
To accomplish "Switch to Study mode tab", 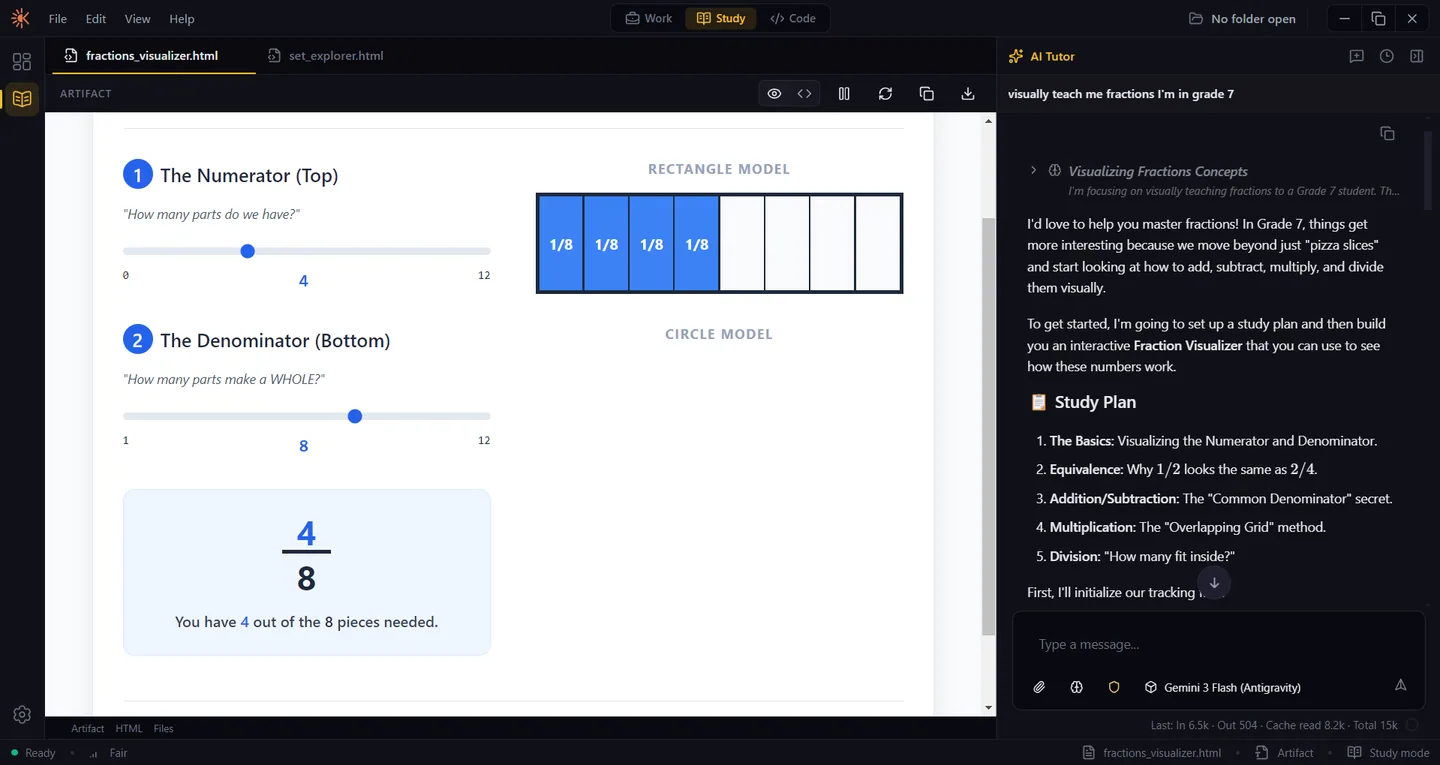I will pyautogui.click(x=721, y=18).
